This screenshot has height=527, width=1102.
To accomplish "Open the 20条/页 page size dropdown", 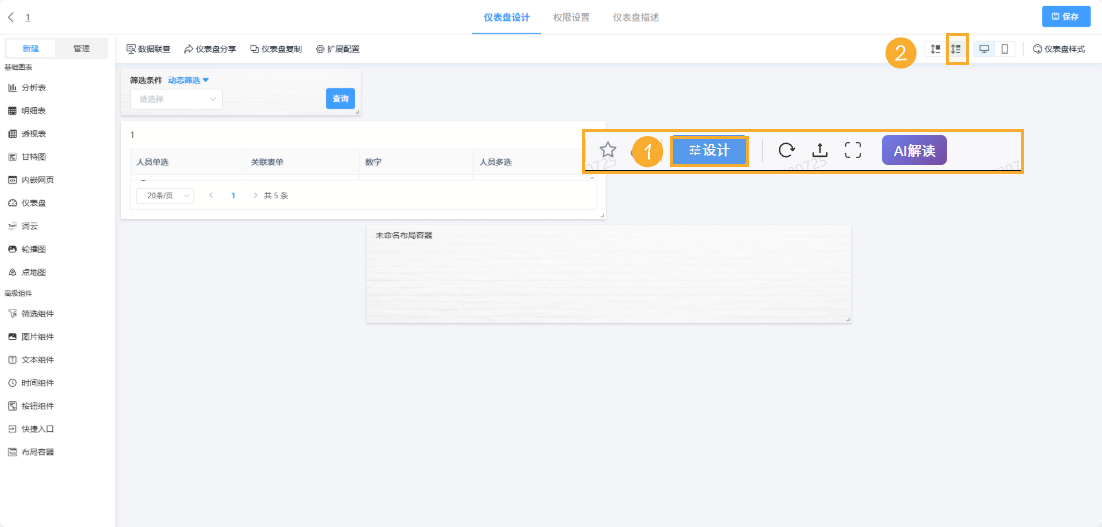I will [164, 196].
